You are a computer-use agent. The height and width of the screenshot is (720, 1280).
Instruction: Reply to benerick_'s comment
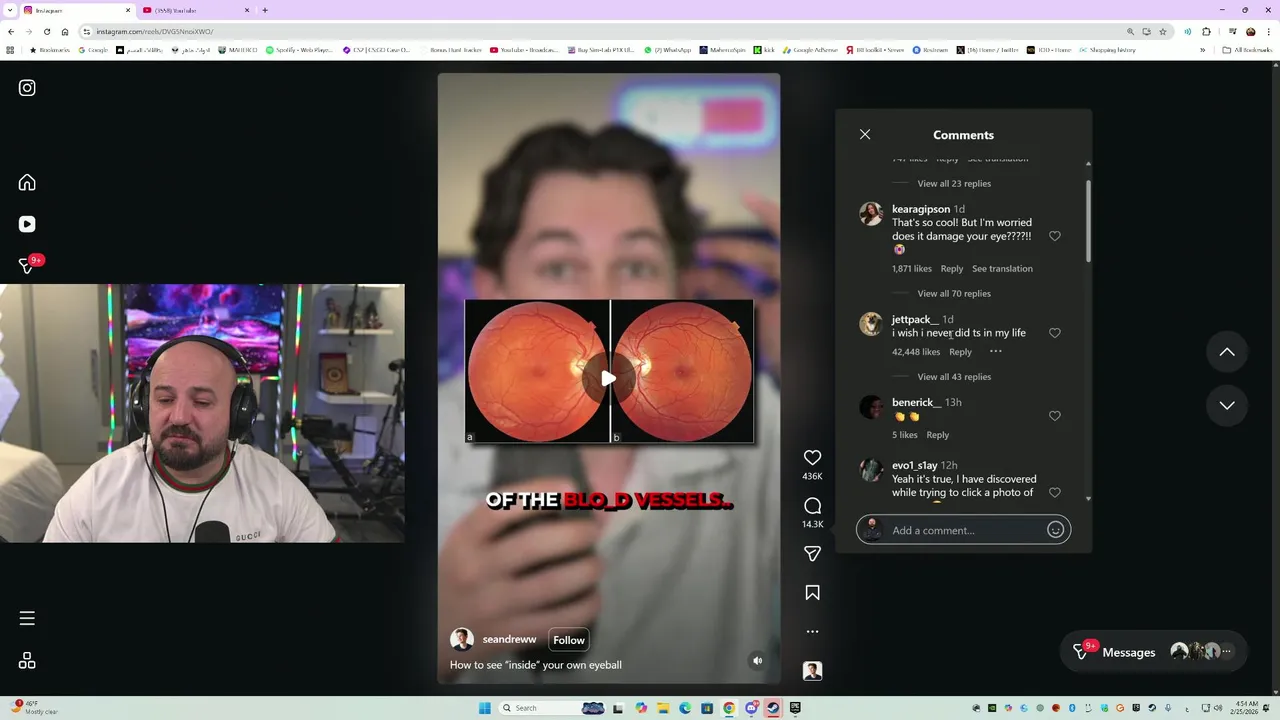pos(937,435)
